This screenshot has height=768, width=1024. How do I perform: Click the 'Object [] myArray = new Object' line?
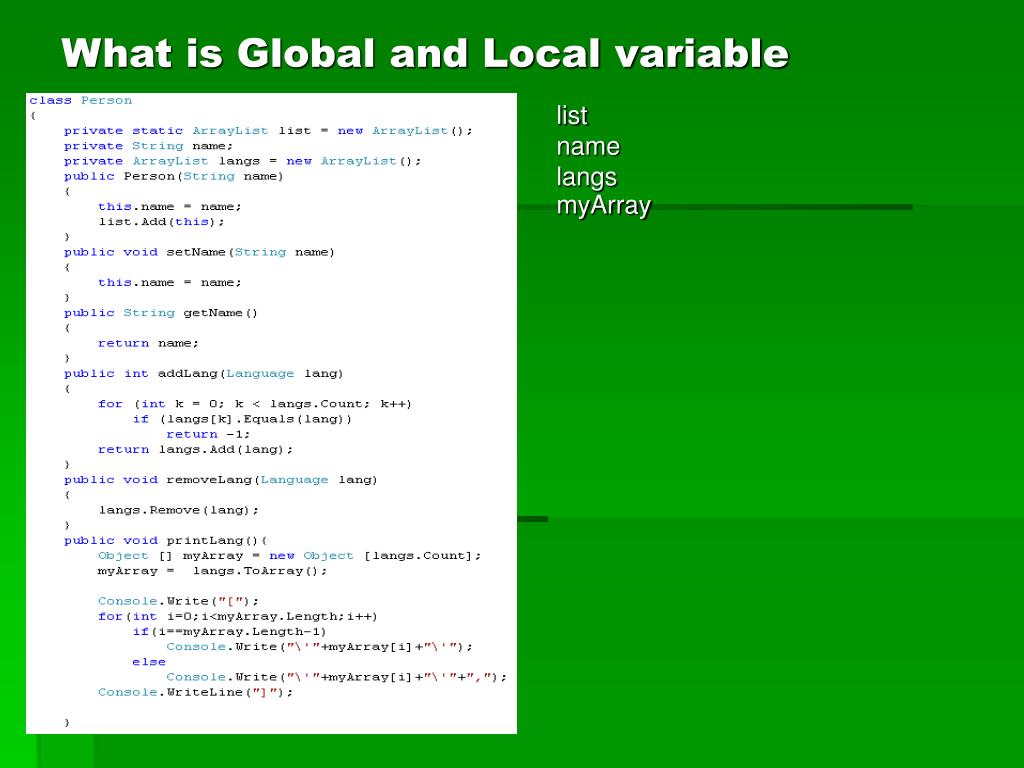(x=289, y=556)
